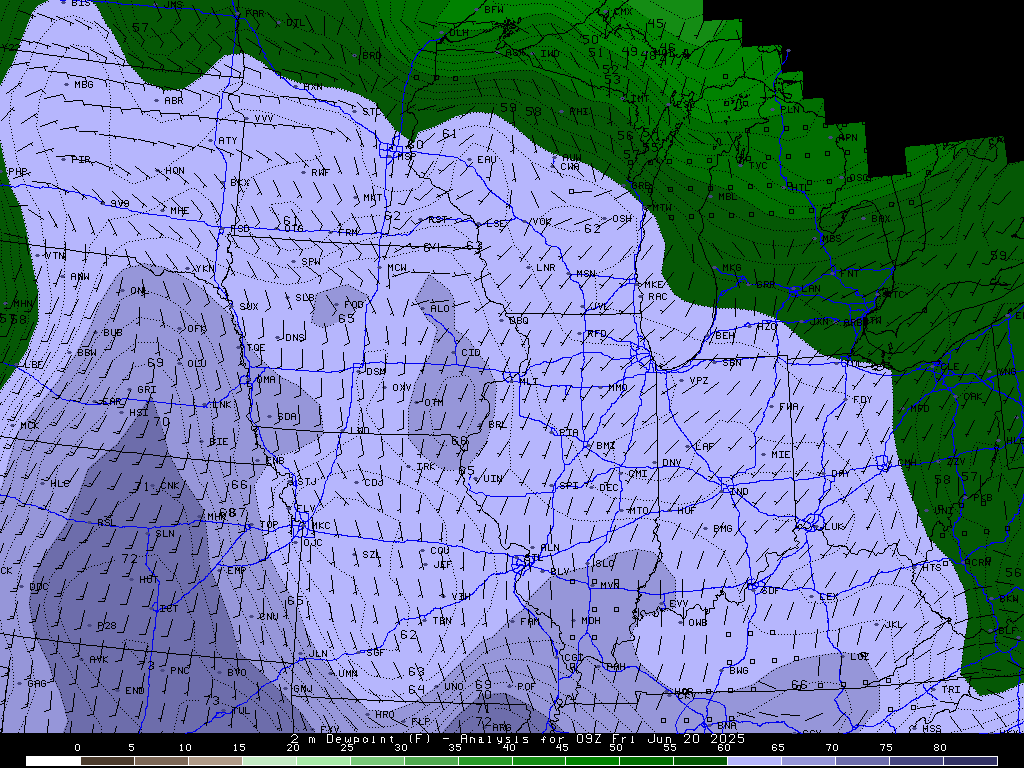This screenshot has width=1024, height=768.
Task: Click the PIA station label
Action: click(x=569, y=432)
